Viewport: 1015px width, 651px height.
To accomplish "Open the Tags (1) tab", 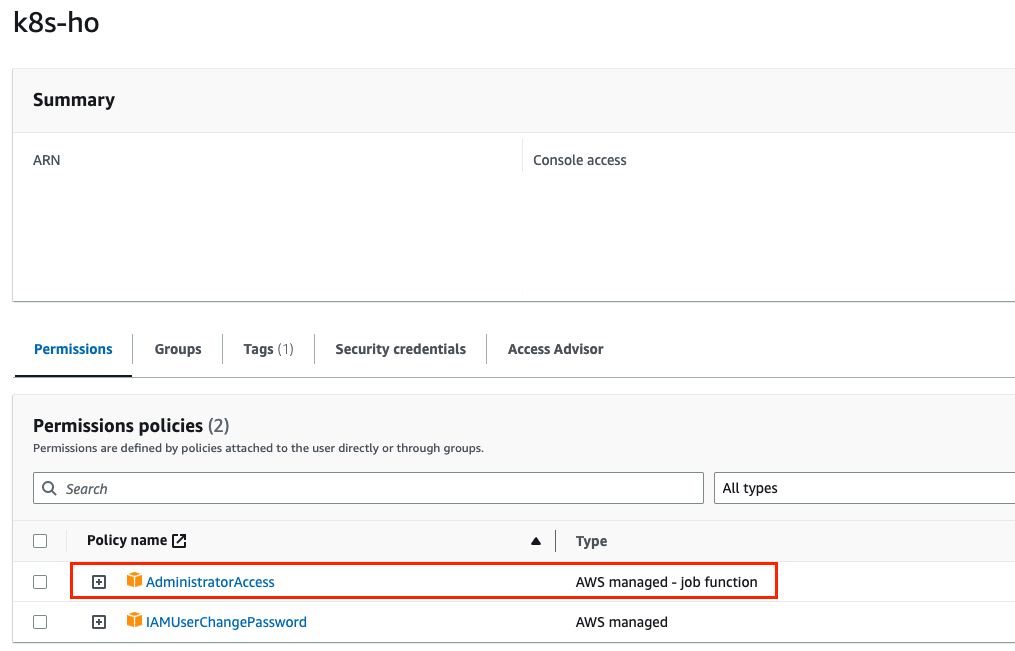I will [268, 349].
